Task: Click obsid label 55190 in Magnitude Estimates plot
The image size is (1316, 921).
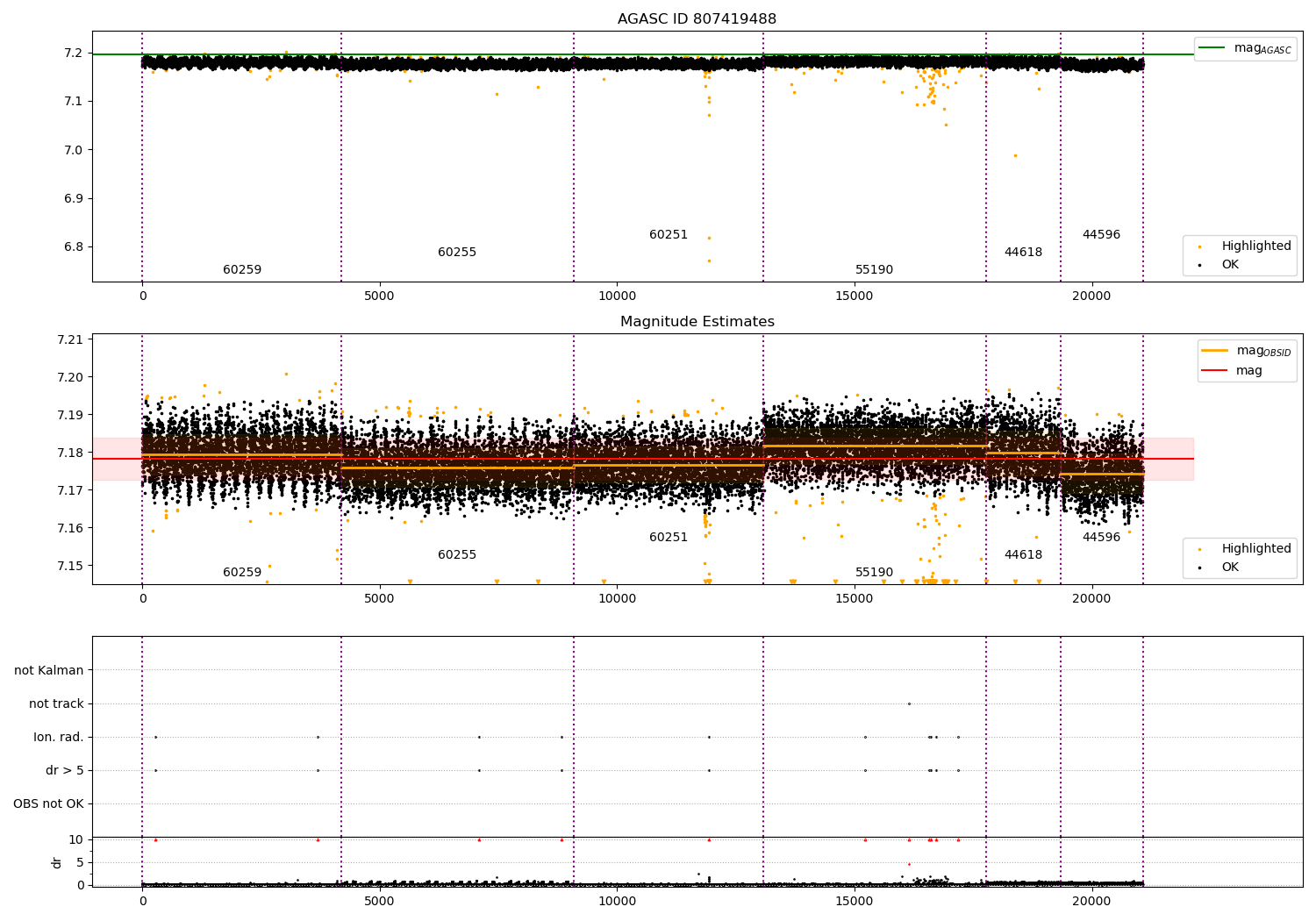Action: [874, 572]
